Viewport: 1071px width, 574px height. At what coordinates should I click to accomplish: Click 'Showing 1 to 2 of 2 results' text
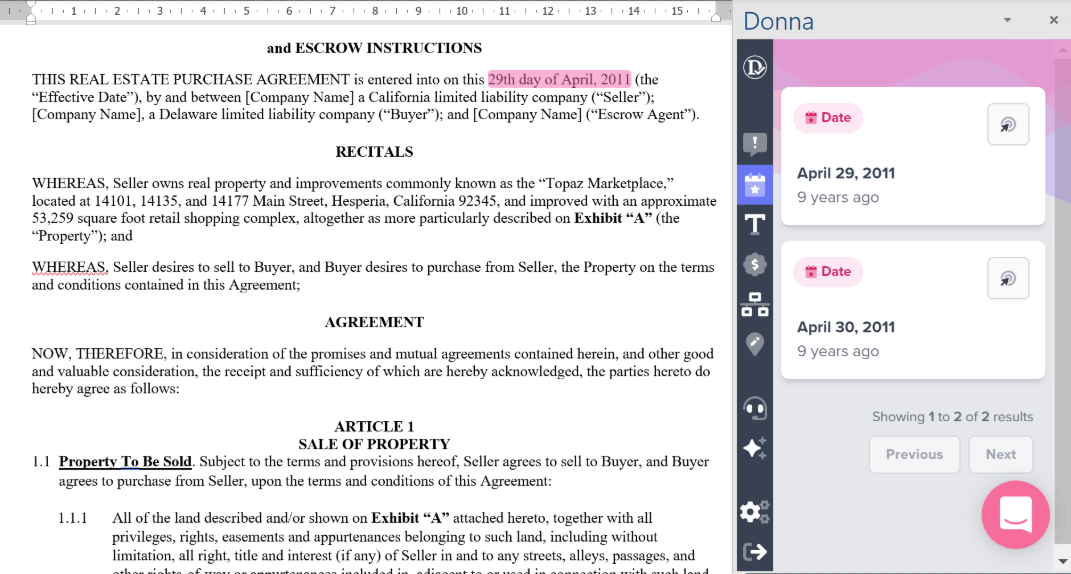click(952, 417)
